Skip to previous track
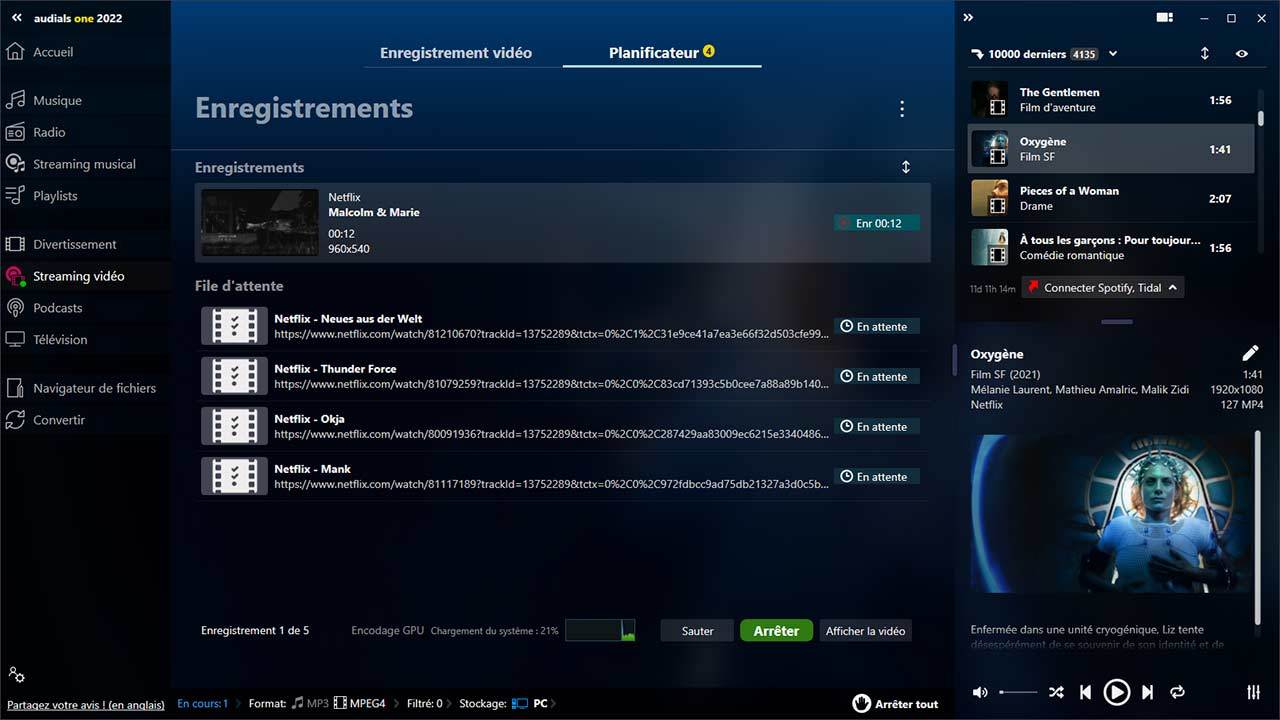This screenshot has width=1280, height=720. (1085, 692)
